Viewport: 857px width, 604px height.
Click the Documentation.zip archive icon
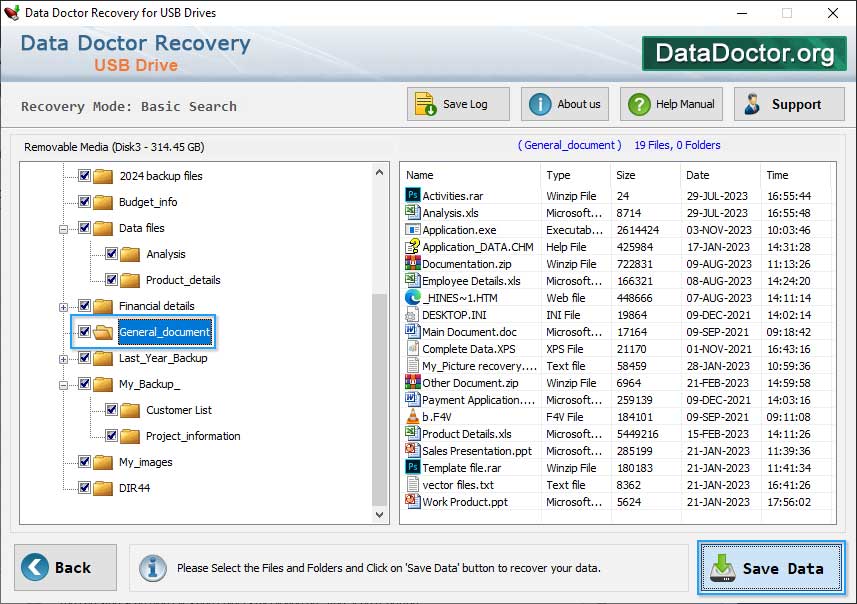[x=413, y=263]
